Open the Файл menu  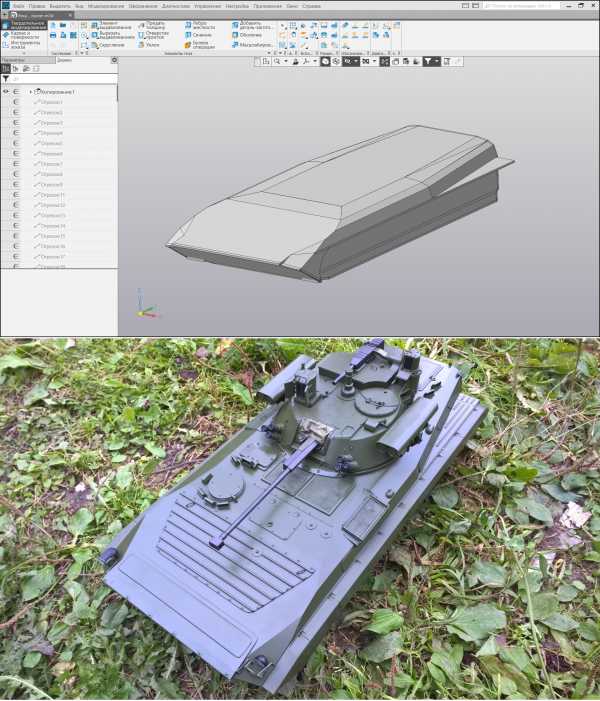point(19,6)
